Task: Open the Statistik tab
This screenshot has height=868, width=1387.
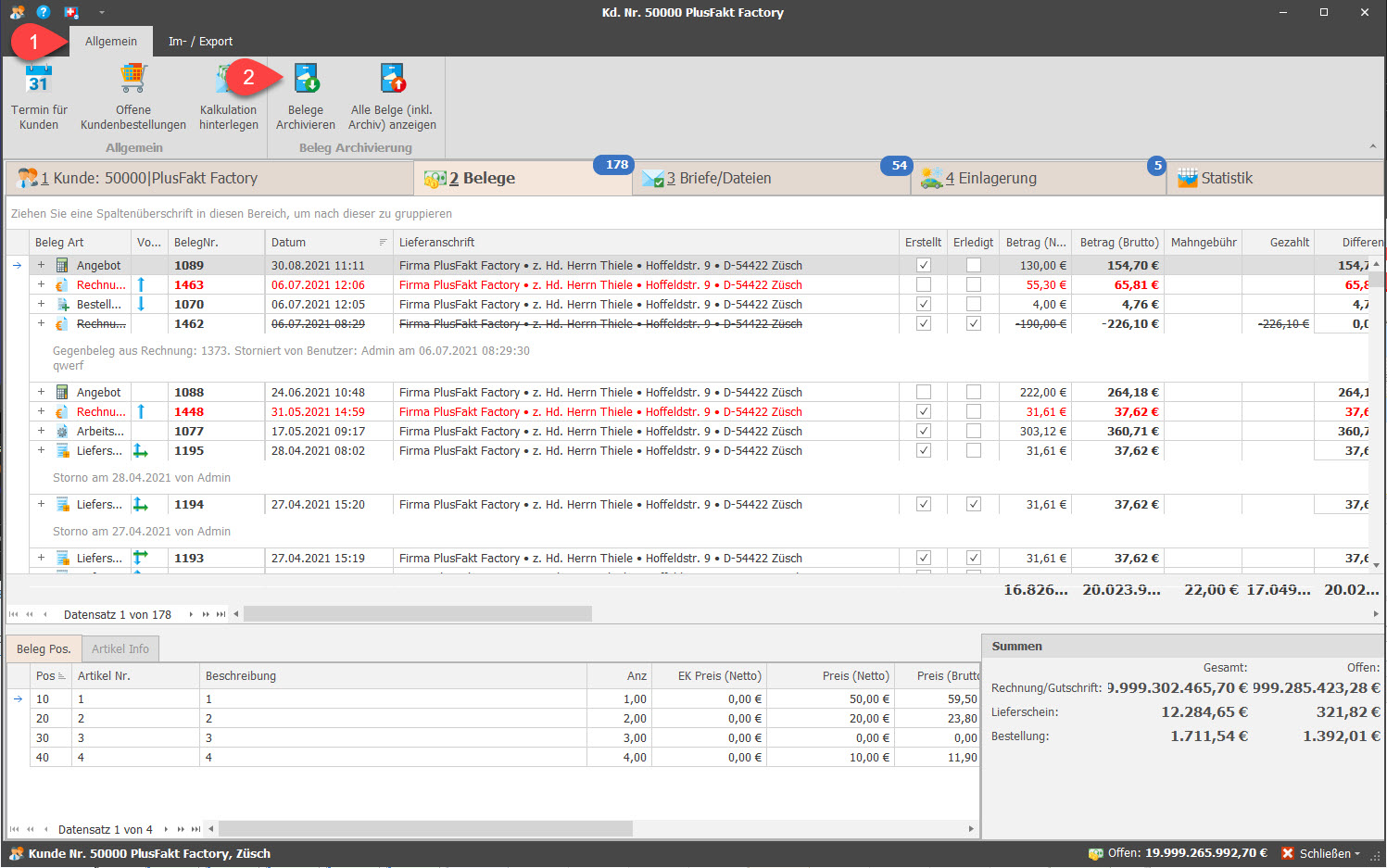Action: 1275,178
